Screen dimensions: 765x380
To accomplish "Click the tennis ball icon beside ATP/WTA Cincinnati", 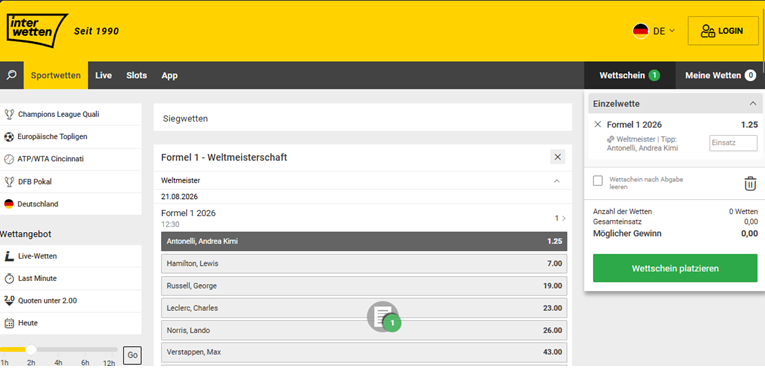I will click(x=9, y=159).
